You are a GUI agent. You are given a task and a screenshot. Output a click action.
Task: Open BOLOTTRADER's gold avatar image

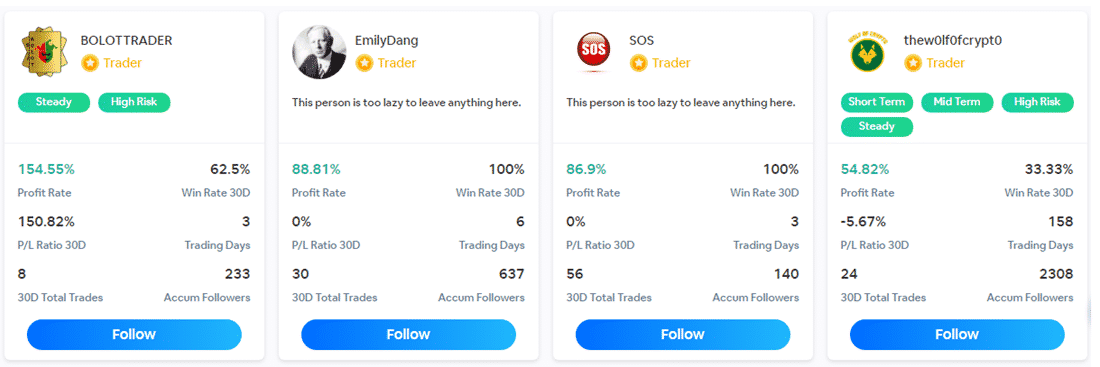pos(44,51)
